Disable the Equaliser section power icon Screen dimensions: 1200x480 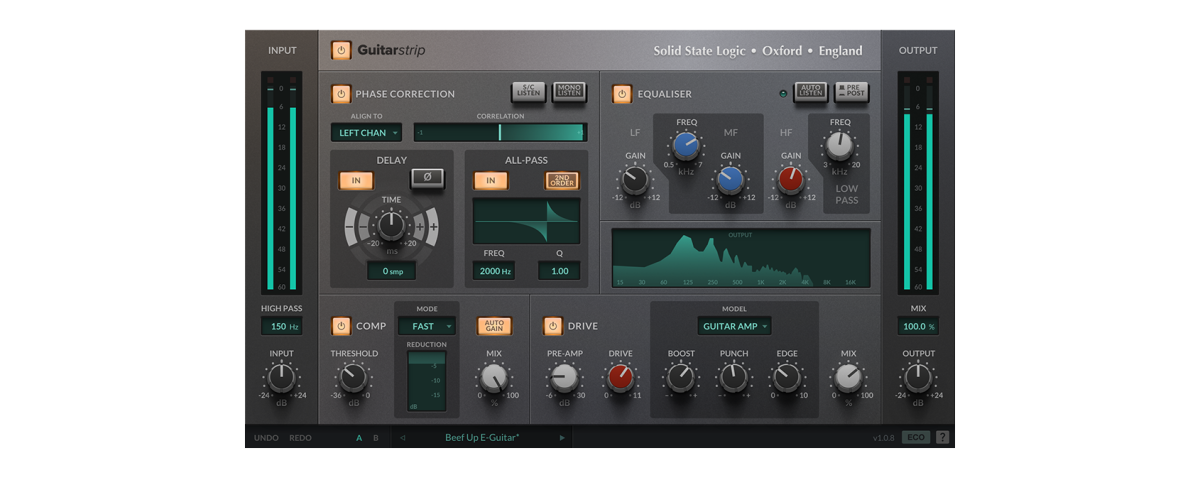(622, 94)
